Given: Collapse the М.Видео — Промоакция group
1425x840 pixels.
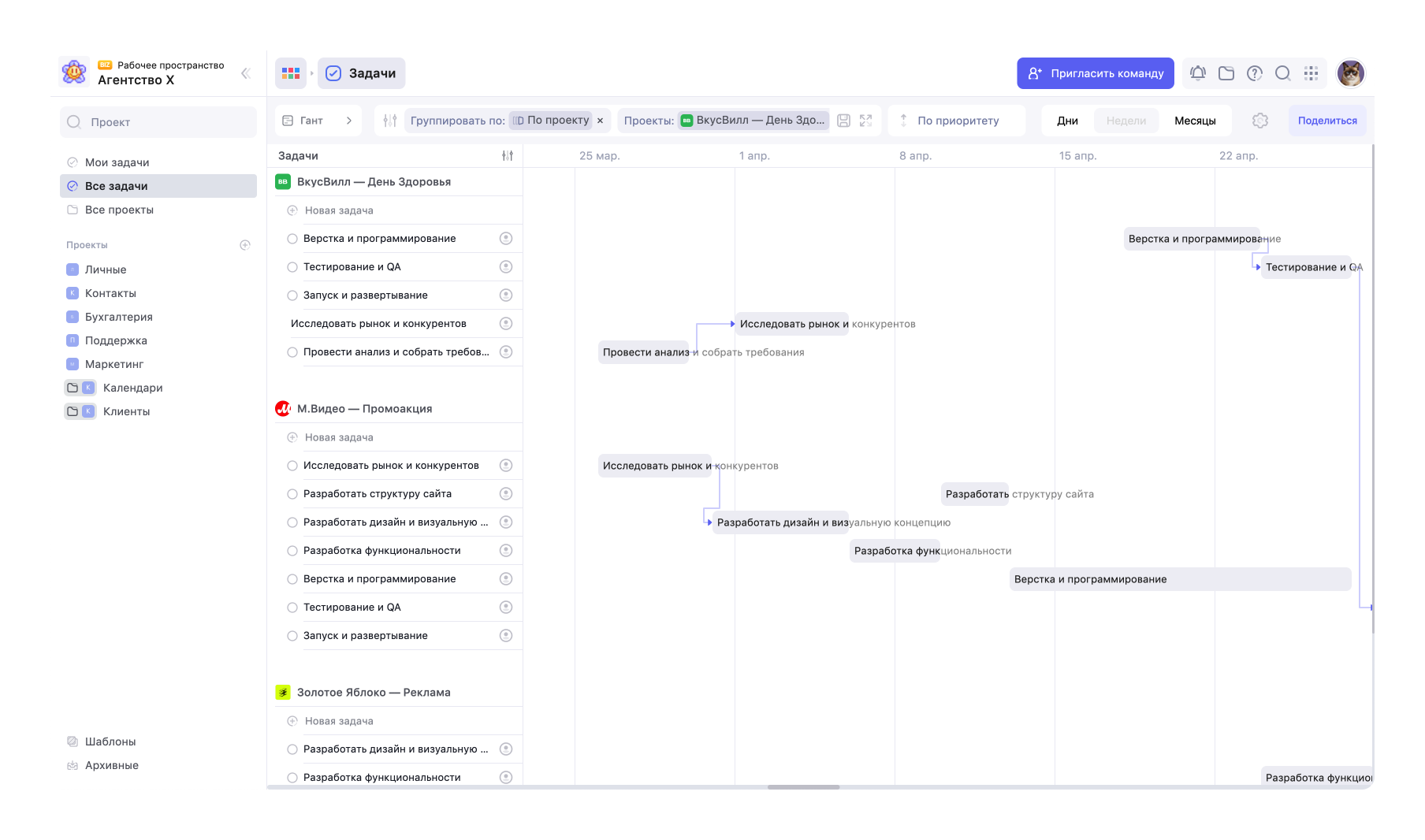Looking at the screenshot, I should pos(364,409).
